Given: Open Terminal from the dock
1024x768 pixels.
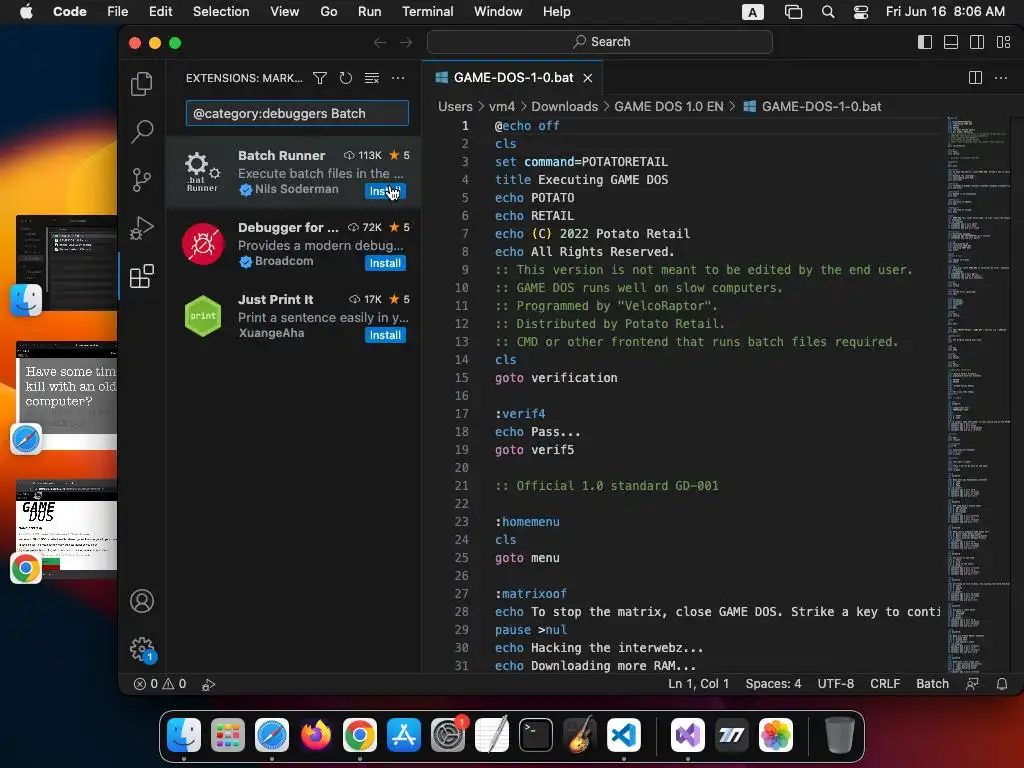Looking at the screenshot, I should point(536,735).
